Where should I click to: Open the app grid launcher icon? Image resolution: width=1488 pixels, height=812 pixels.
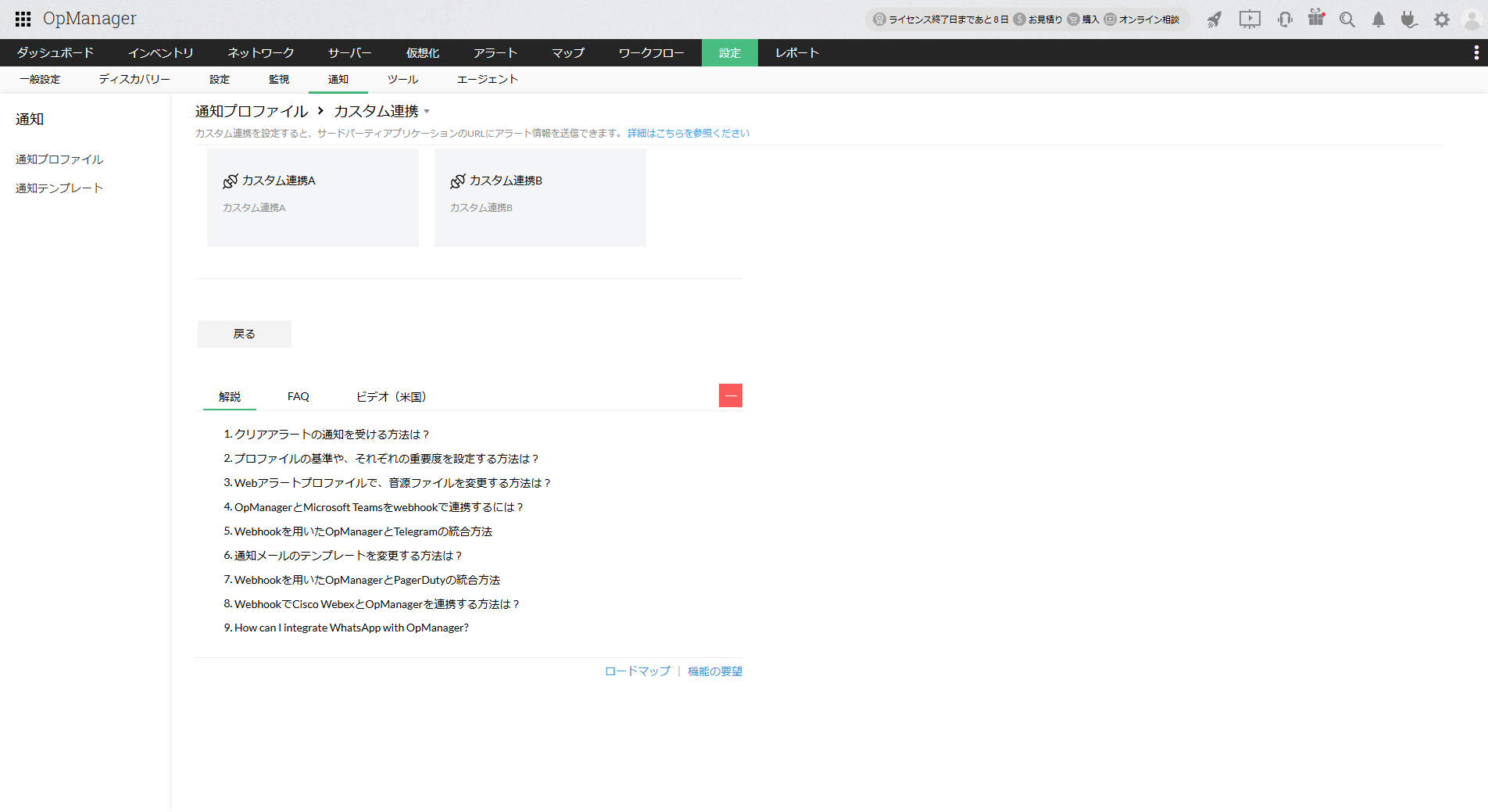[x=23, y=19]
